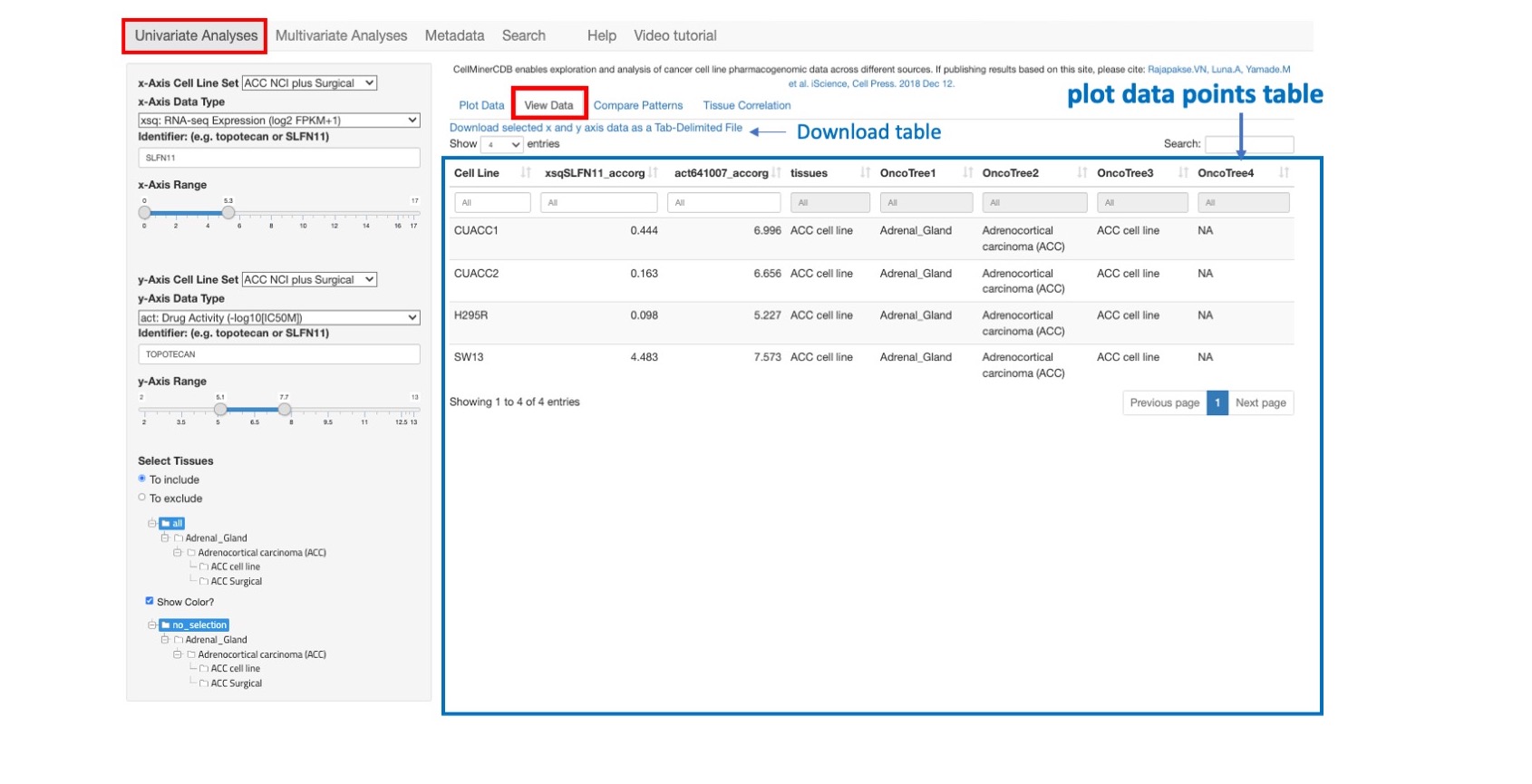Sort by act641007_accorg column arrows

pyautogui.click(x=776, y=173)
